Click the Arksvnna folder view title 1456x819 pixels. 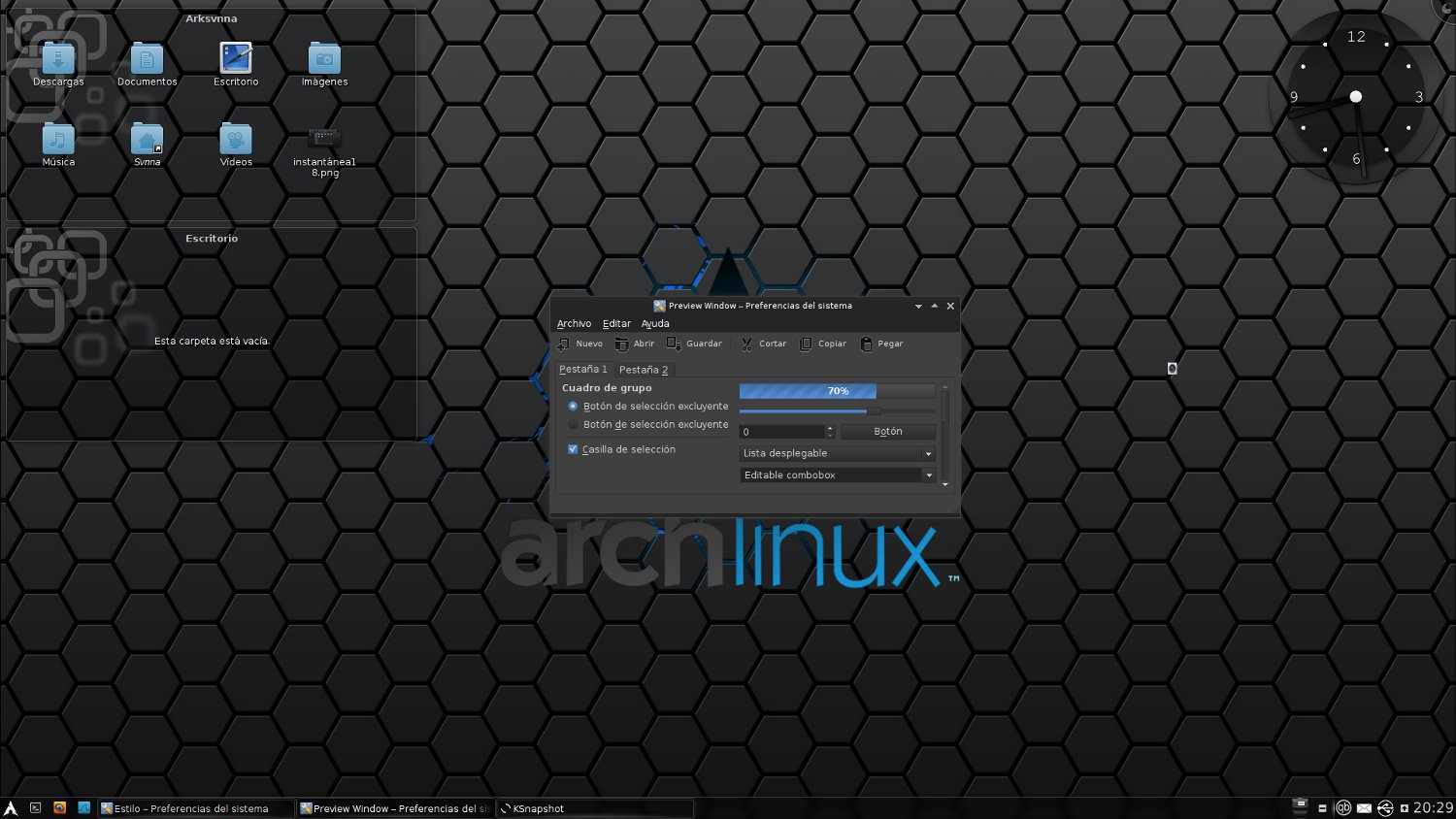212,18
